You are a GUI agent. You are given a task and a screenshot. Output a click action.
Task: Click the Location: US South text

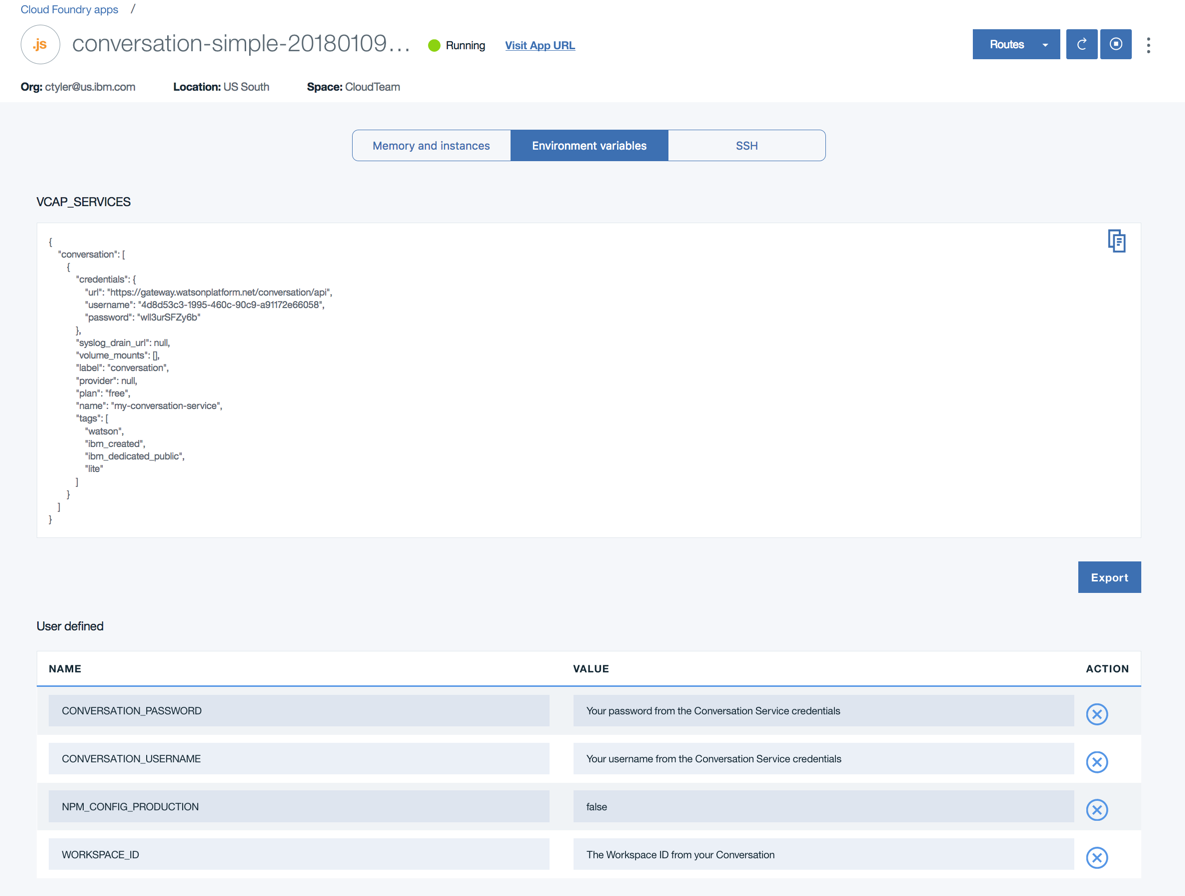pos(221,87)
